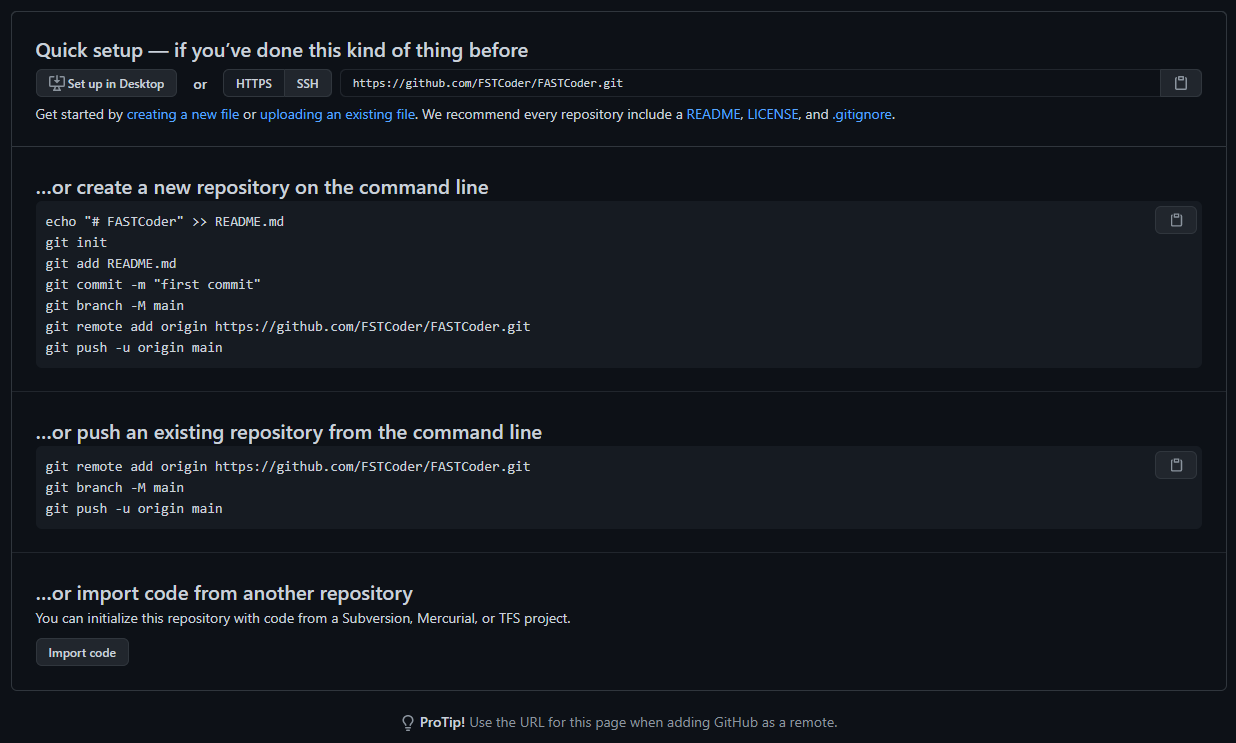Follow the .gitignore link
Screen dimensions: 1236x743
pos(862,114)
